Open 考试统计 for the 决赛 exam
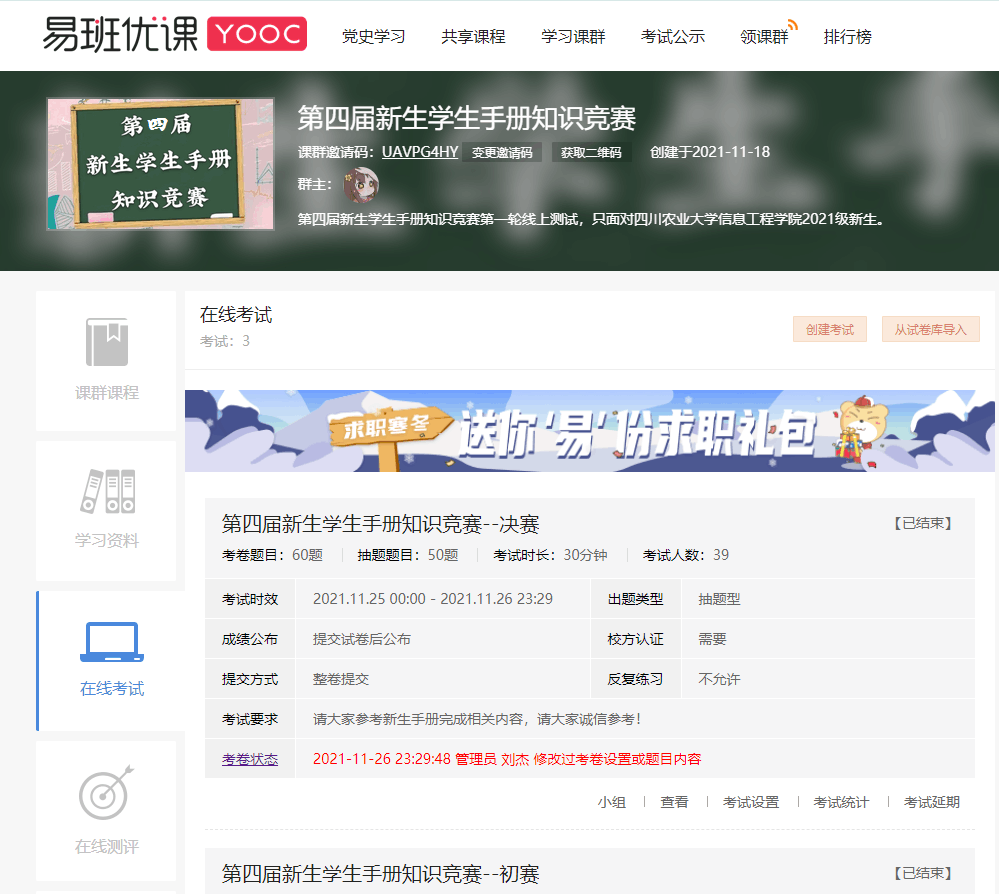Viewport: 999px width, 894px height. coord(840,802)
